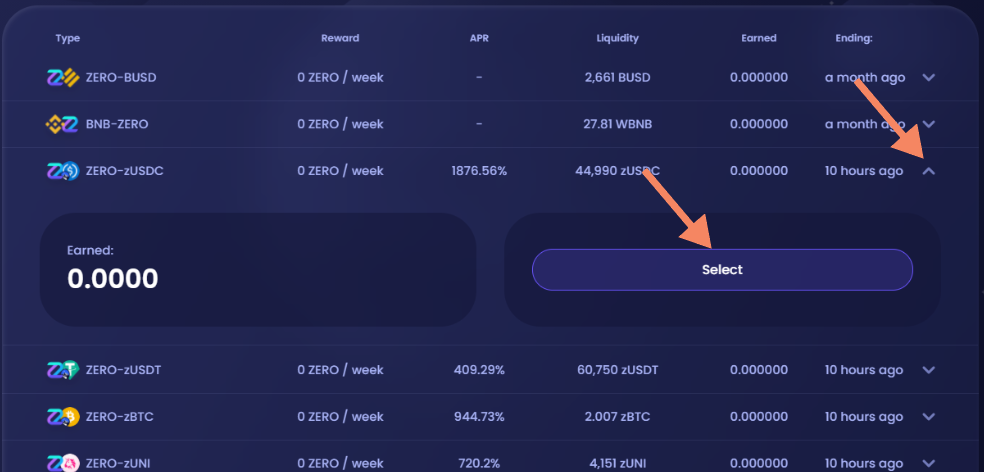This screenshot has height=472, width=984.
Task: Expand the ZERO-zUNI farm row chevron
Action: pyautogui.click(x=929, y=463)
